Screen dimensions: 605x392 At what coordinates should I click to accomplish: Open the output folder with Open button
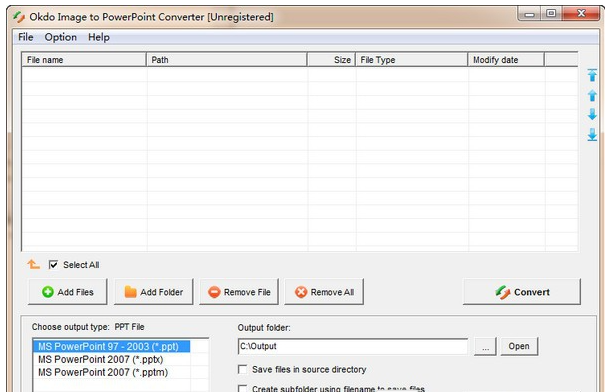(519, 346)
